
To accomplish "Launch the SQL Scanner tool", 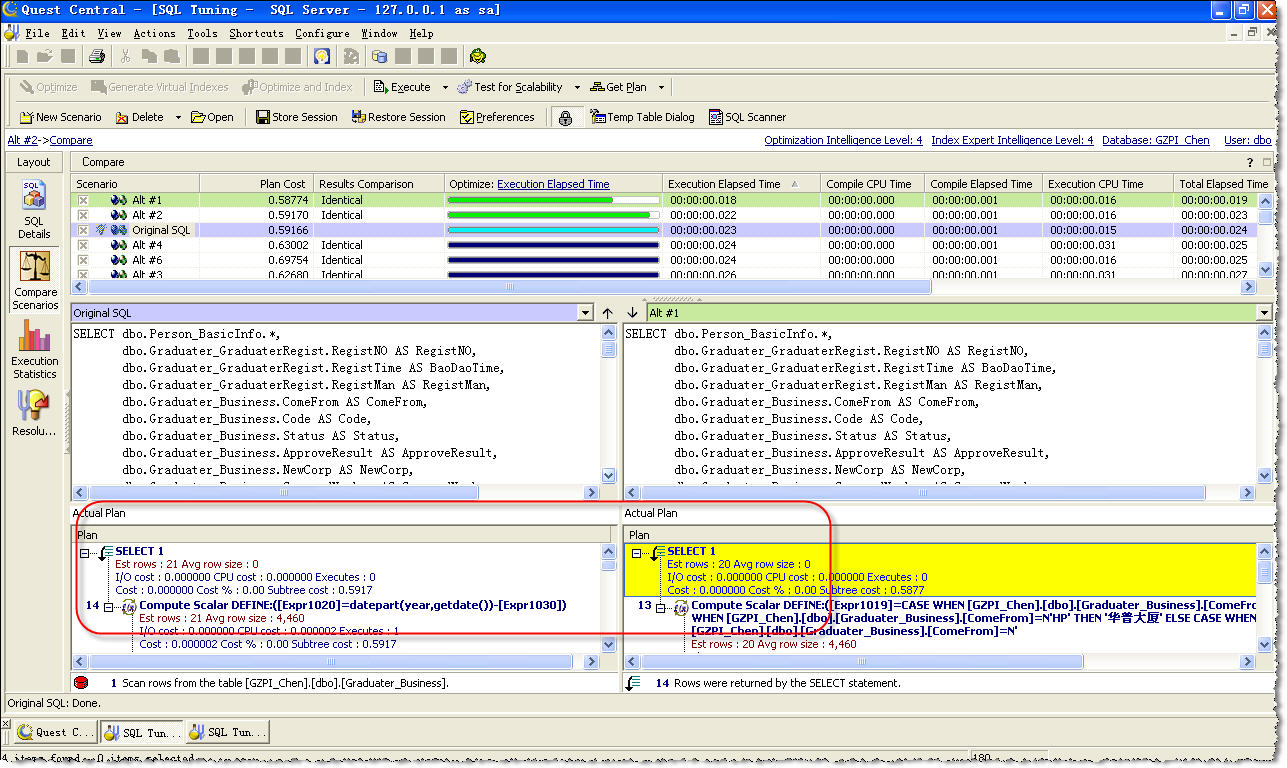I will [x=747, y=117].
